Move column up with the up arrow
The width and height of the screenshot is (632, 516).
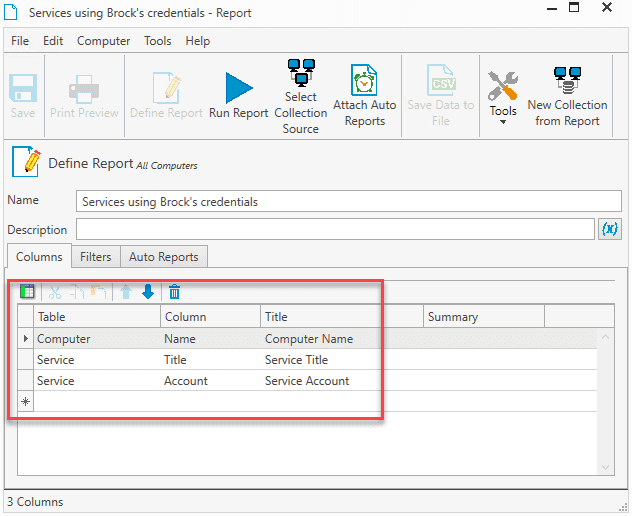click(126, 292)
